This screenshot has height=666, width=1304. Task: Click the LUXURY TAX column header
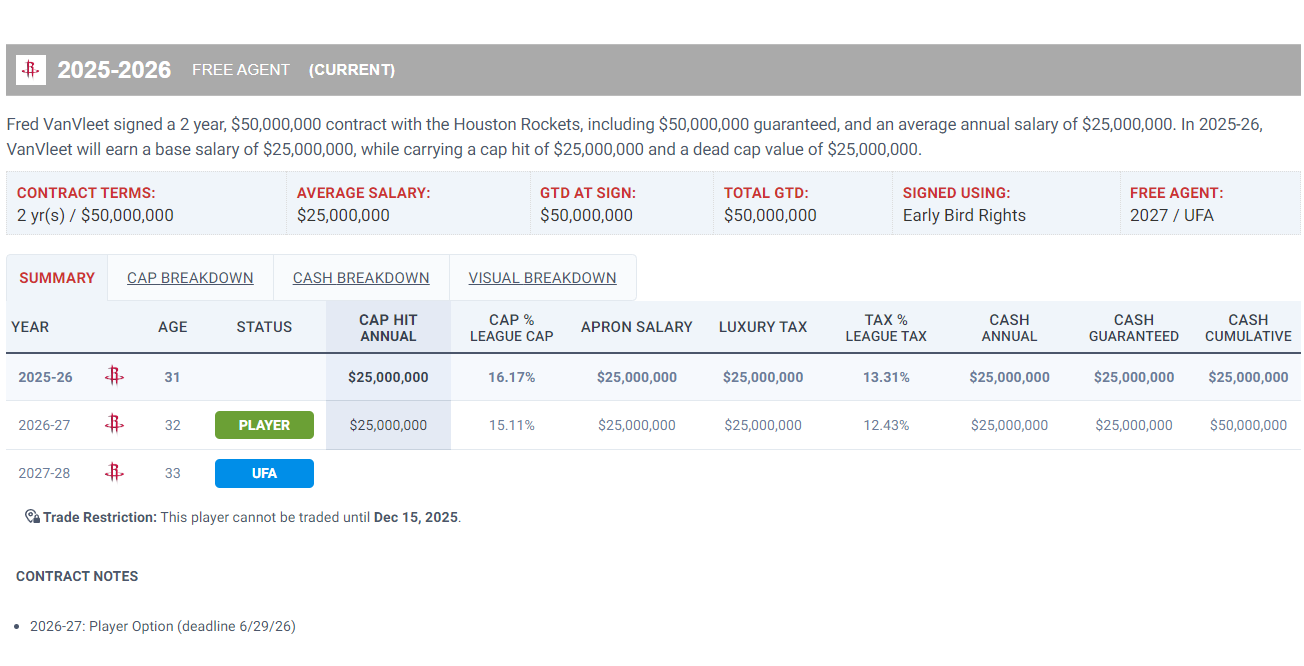763,327
